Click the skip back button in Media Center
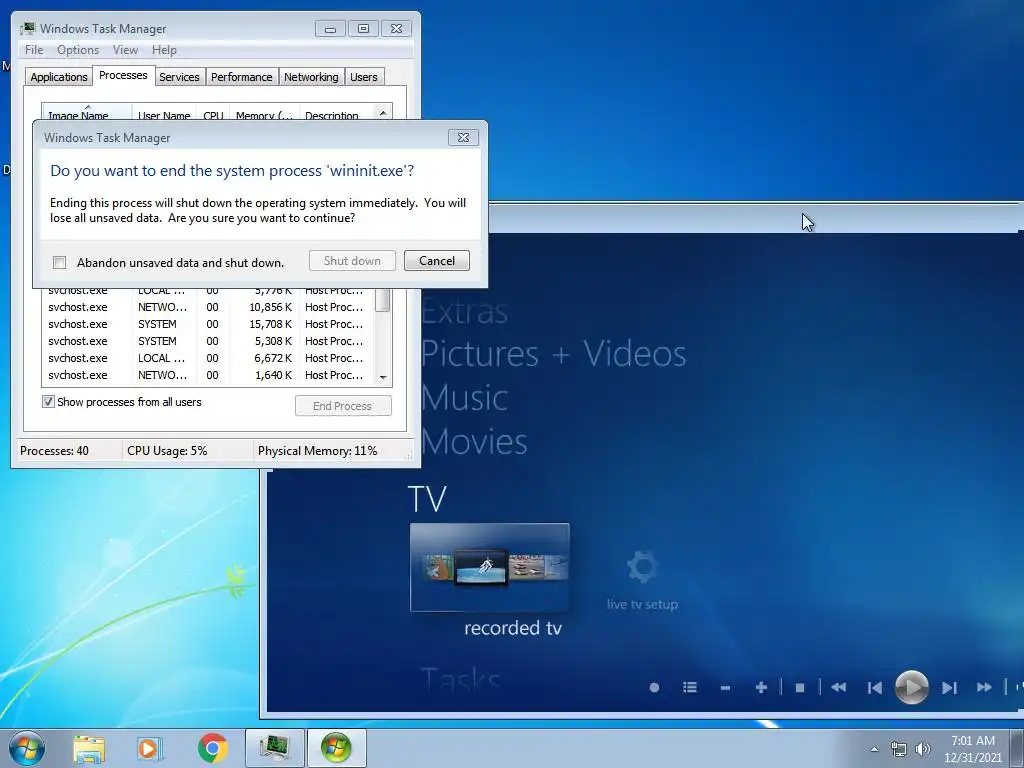Screen dimensions: 1024x768 tap(874, 688)
